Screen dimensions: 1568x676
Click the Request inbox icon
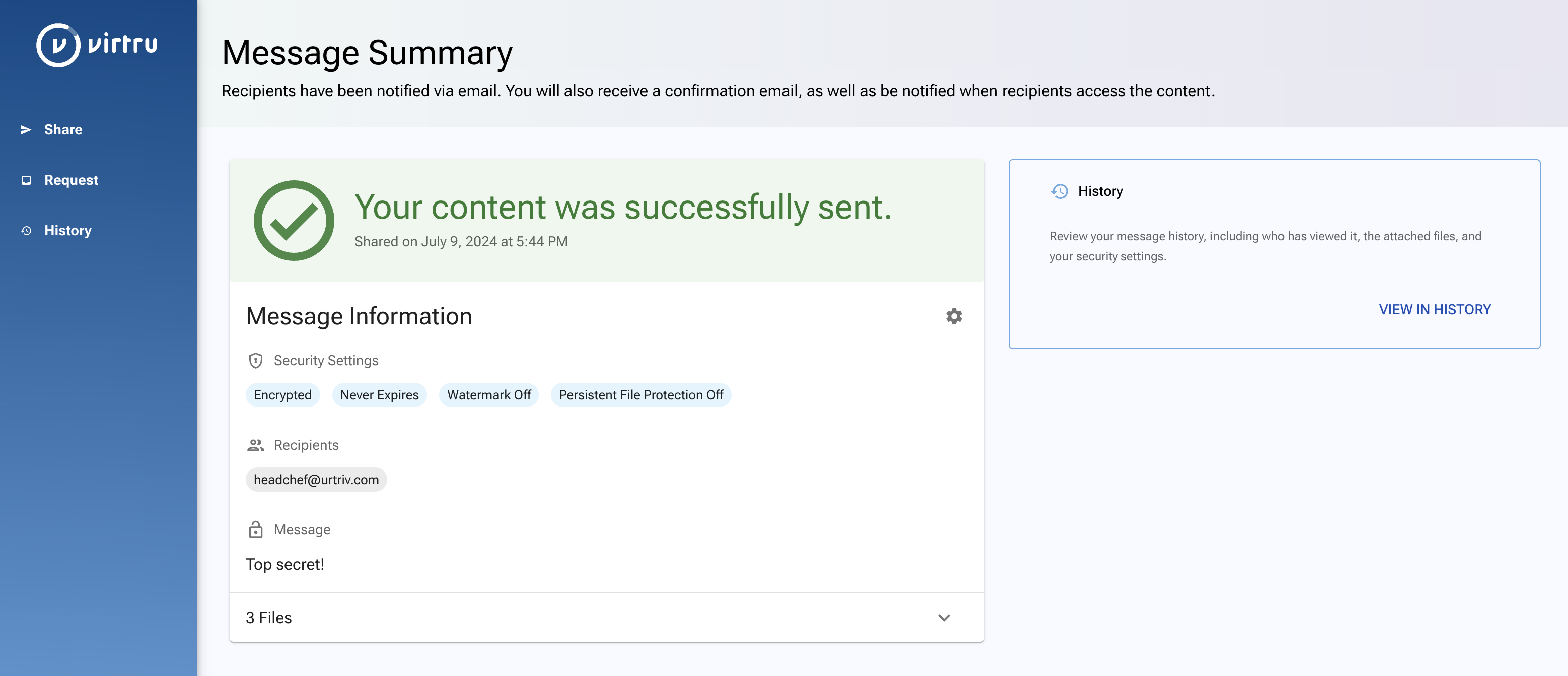coord(26,180)
